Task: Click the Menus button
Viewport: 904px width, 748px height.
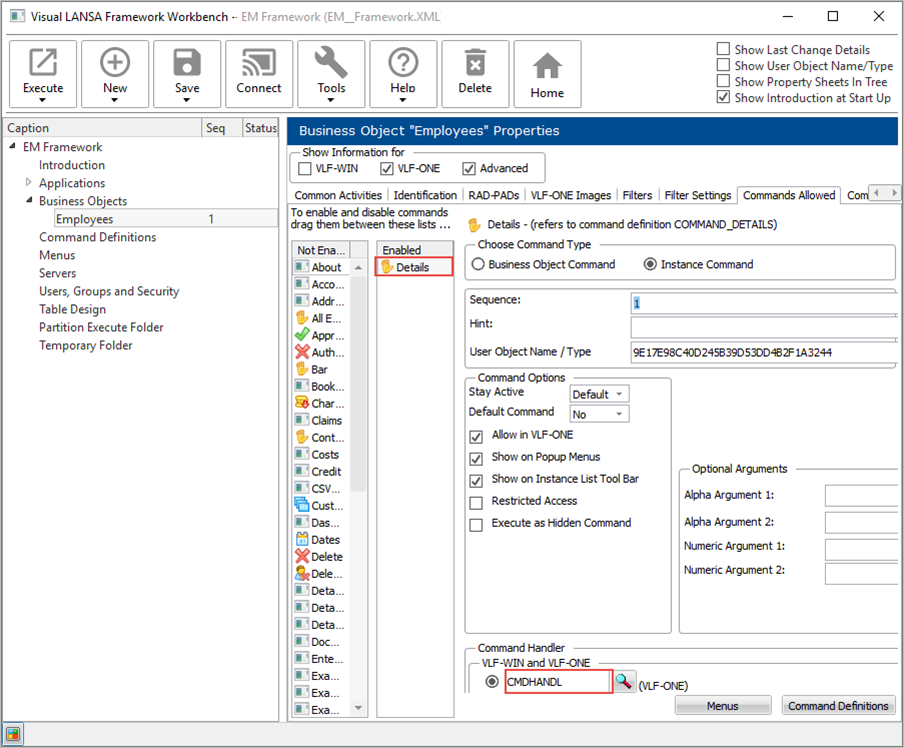Action: pyautogui.click(x=722, y=706)
